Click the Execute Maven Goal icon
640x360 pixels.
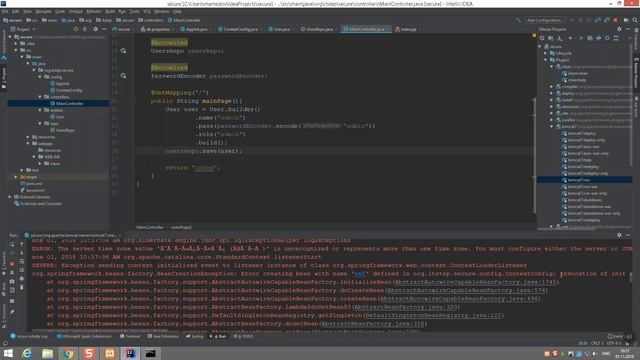pos(590,38)
